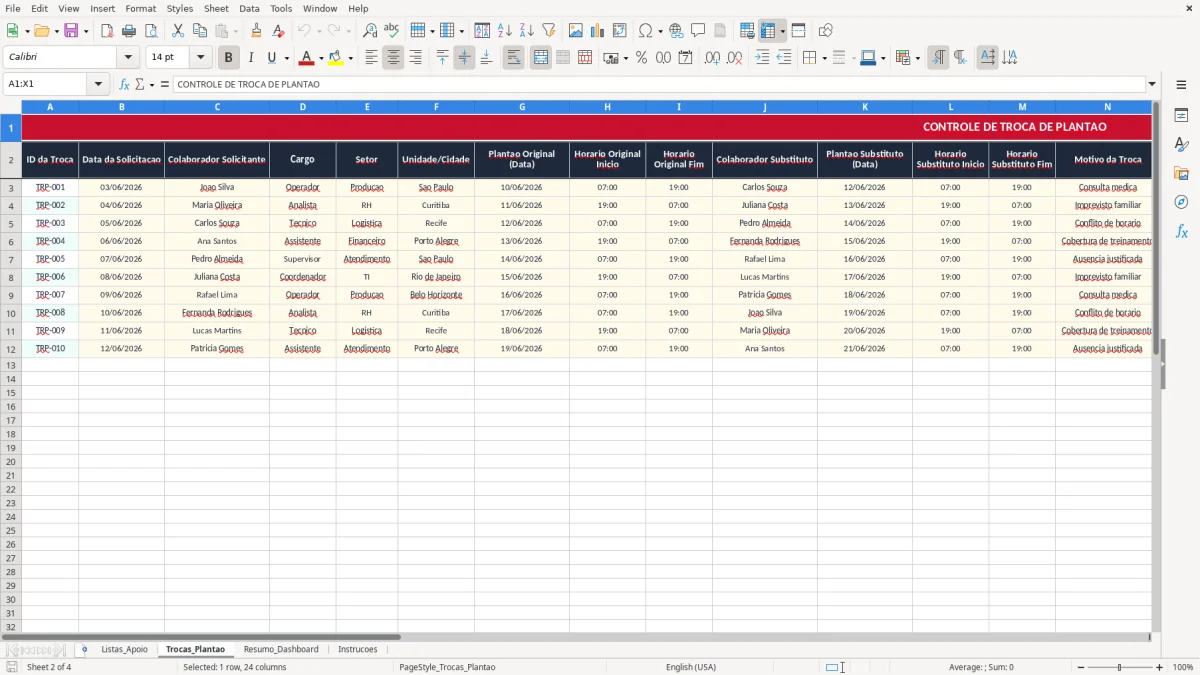Click the zoom slider handle
1200x675 pixels.
[x=1119, y=667]
